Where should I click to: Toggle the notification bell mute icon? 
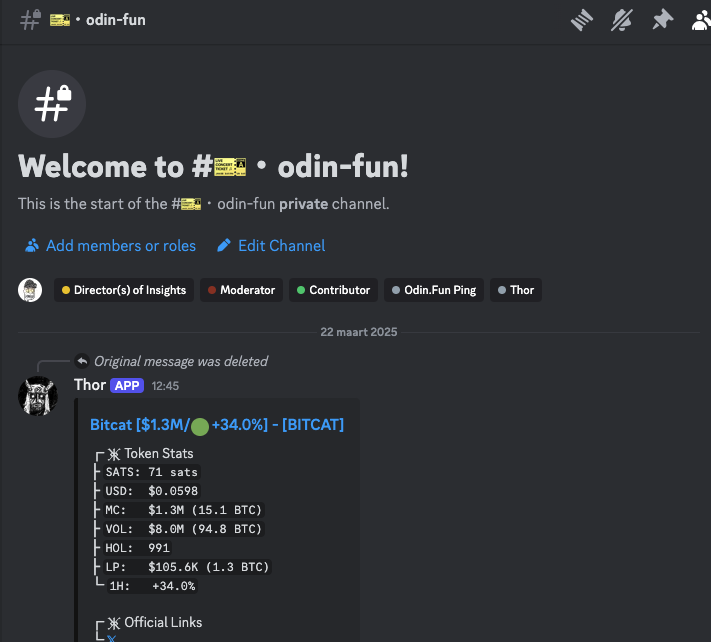(x=622, y=20)
